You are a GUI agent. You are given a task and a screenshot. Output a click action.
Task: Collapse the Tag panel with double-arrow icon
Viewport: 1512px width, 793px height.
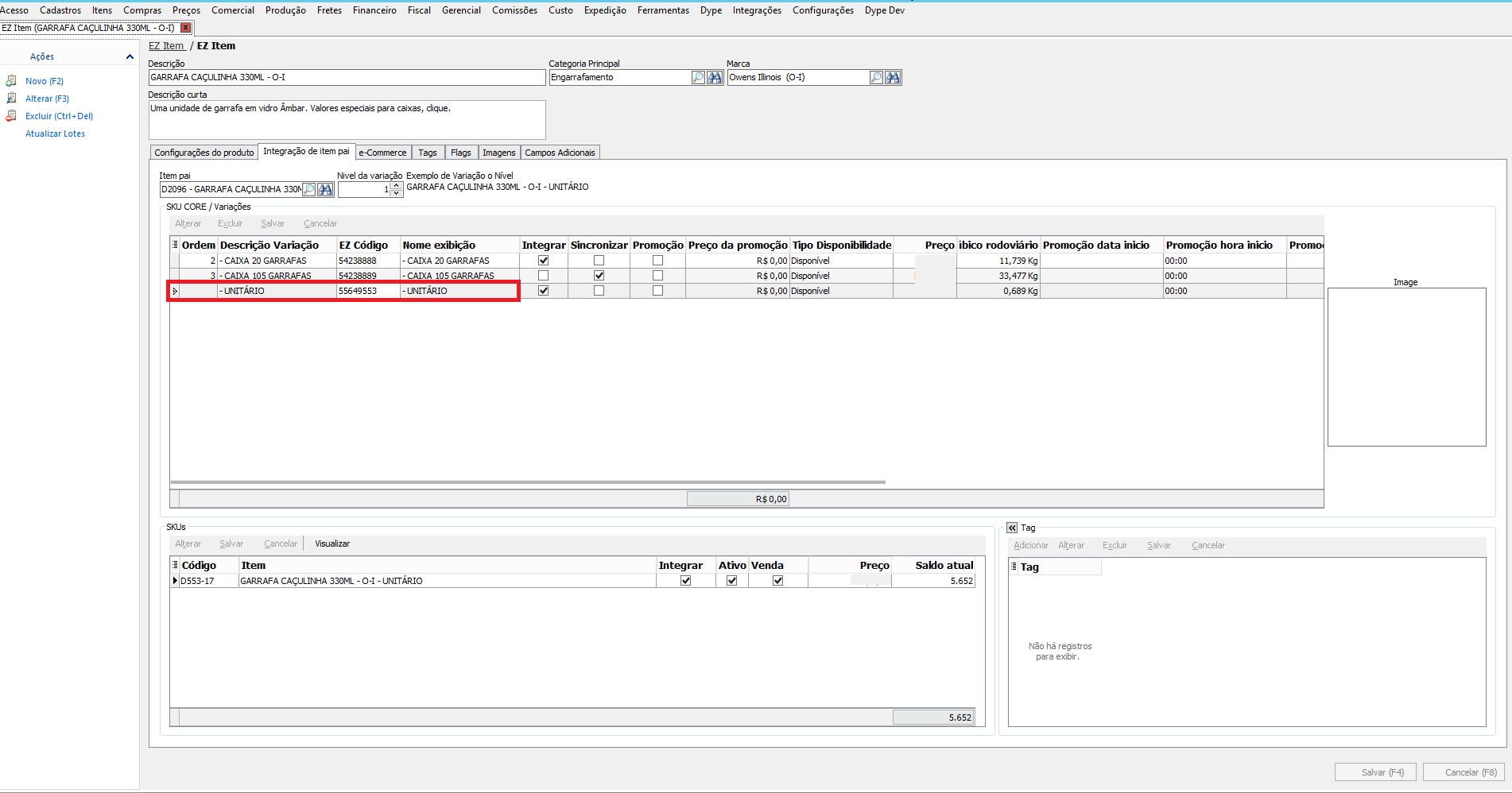click(1012, 528)
